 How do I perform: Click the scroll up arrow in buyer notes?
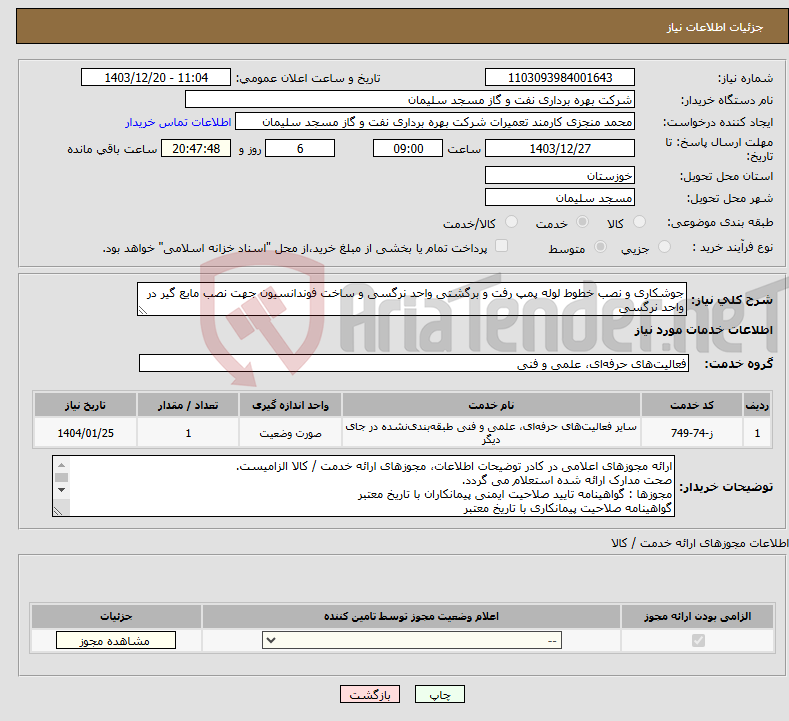61,465
